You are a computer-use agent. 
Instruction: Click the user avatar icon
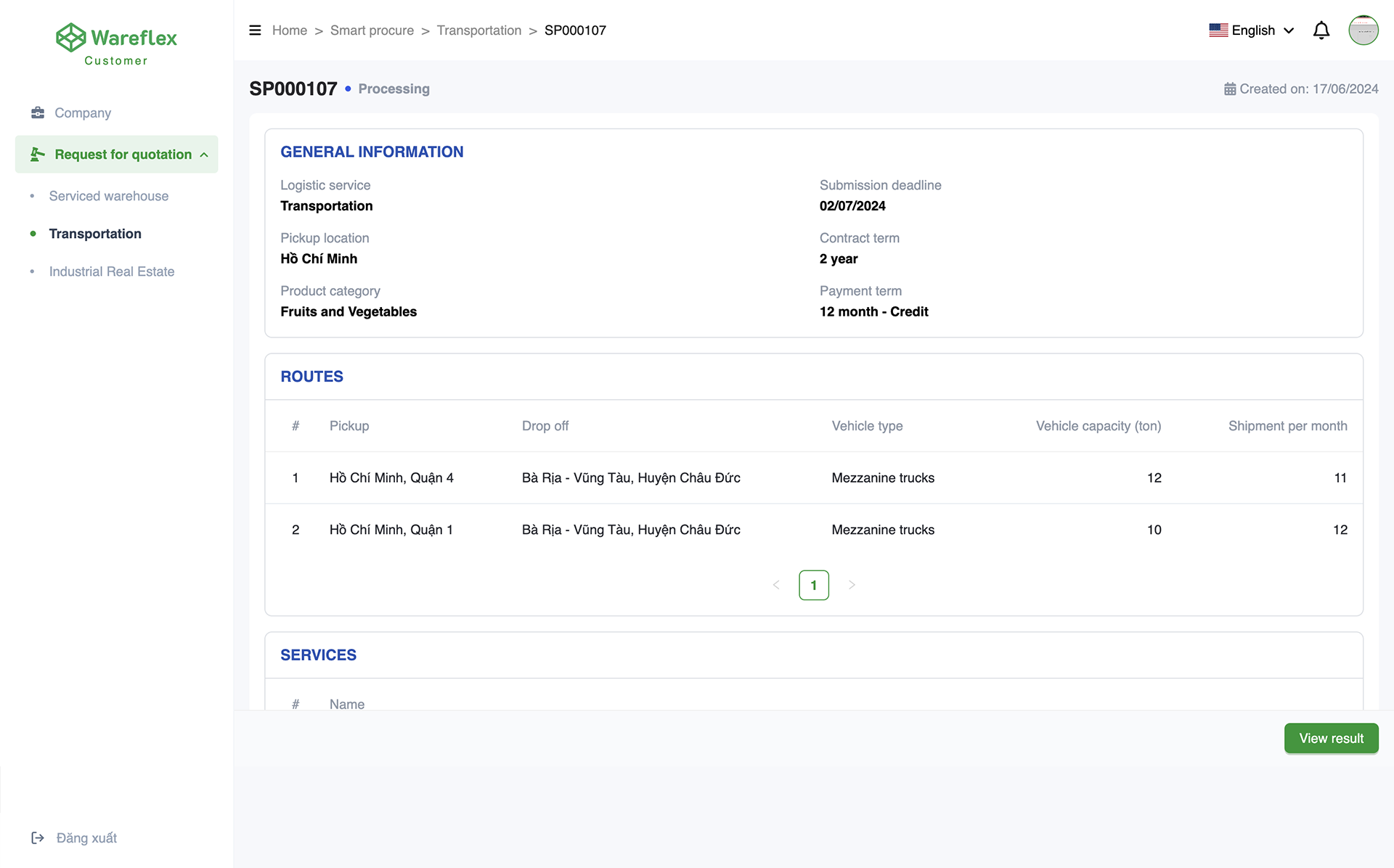[x=1363, y=30]
